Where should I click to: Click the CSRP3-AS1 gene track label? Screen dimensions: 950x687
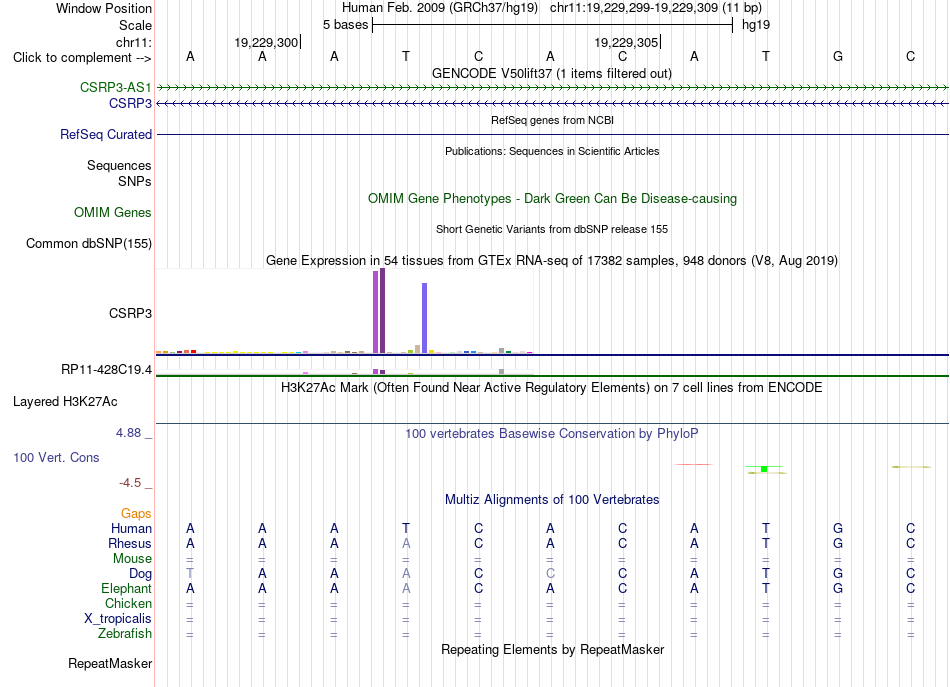pos(115,87)
